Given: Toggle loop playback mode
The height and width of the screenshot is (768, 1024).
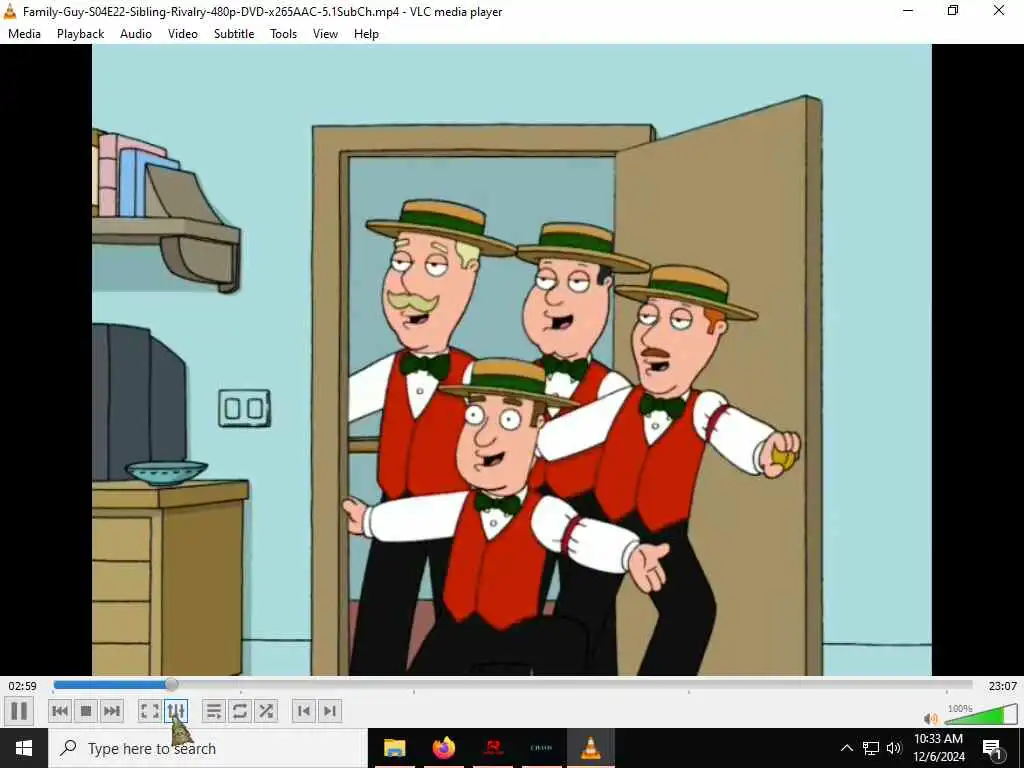Looking at the screenshot, I should pos(240,711).
